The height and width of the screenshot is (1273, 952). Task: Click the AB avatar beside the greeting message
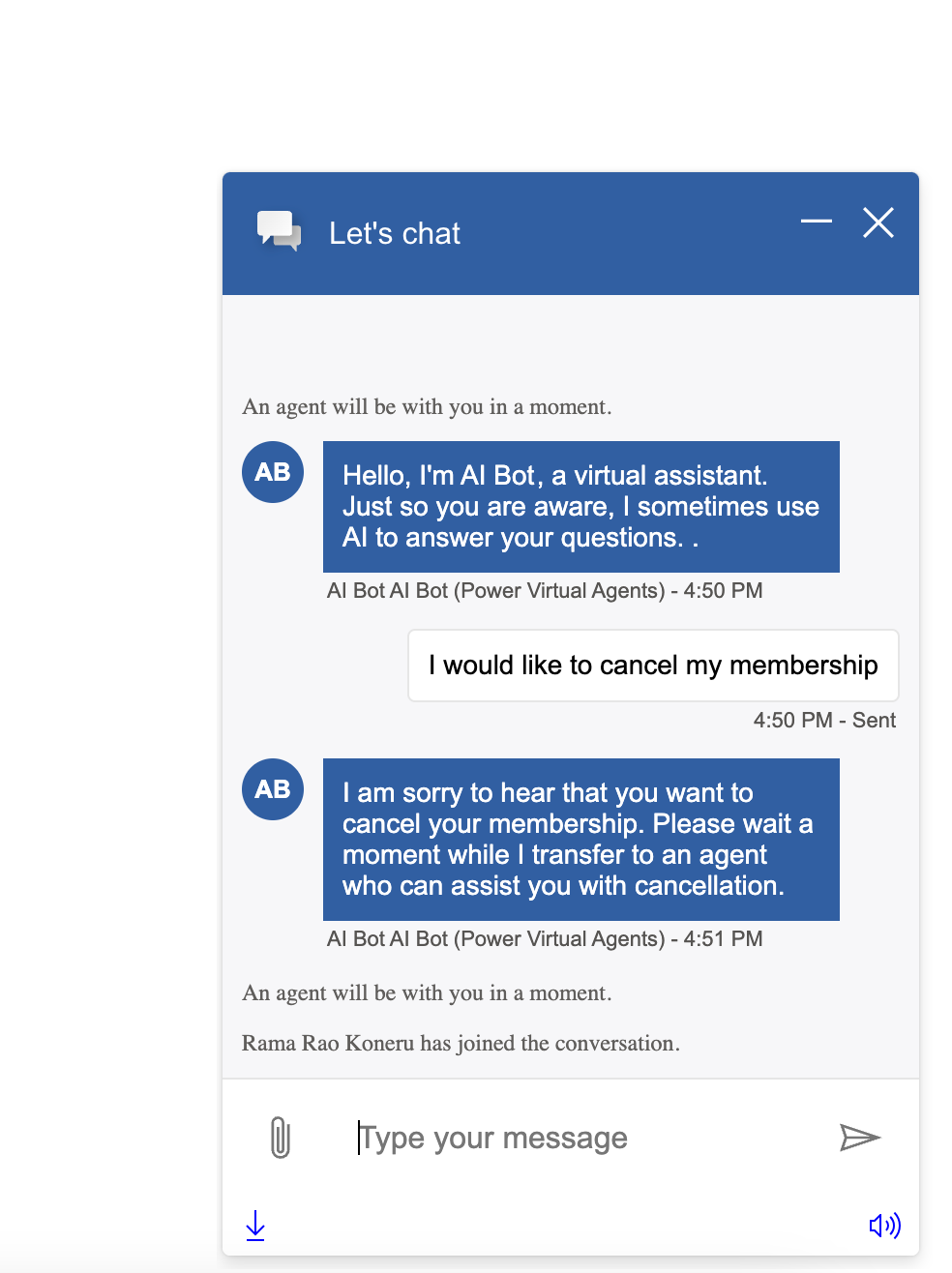pos(273,472)
